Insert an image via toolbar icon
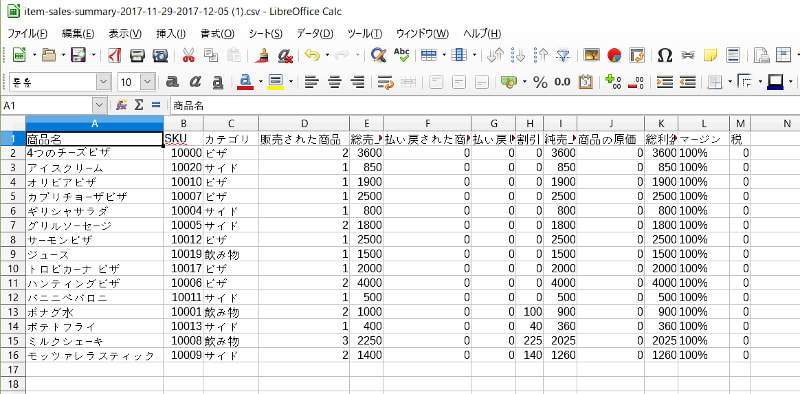This screenshot has width=800, height=394. coord(591,55)
